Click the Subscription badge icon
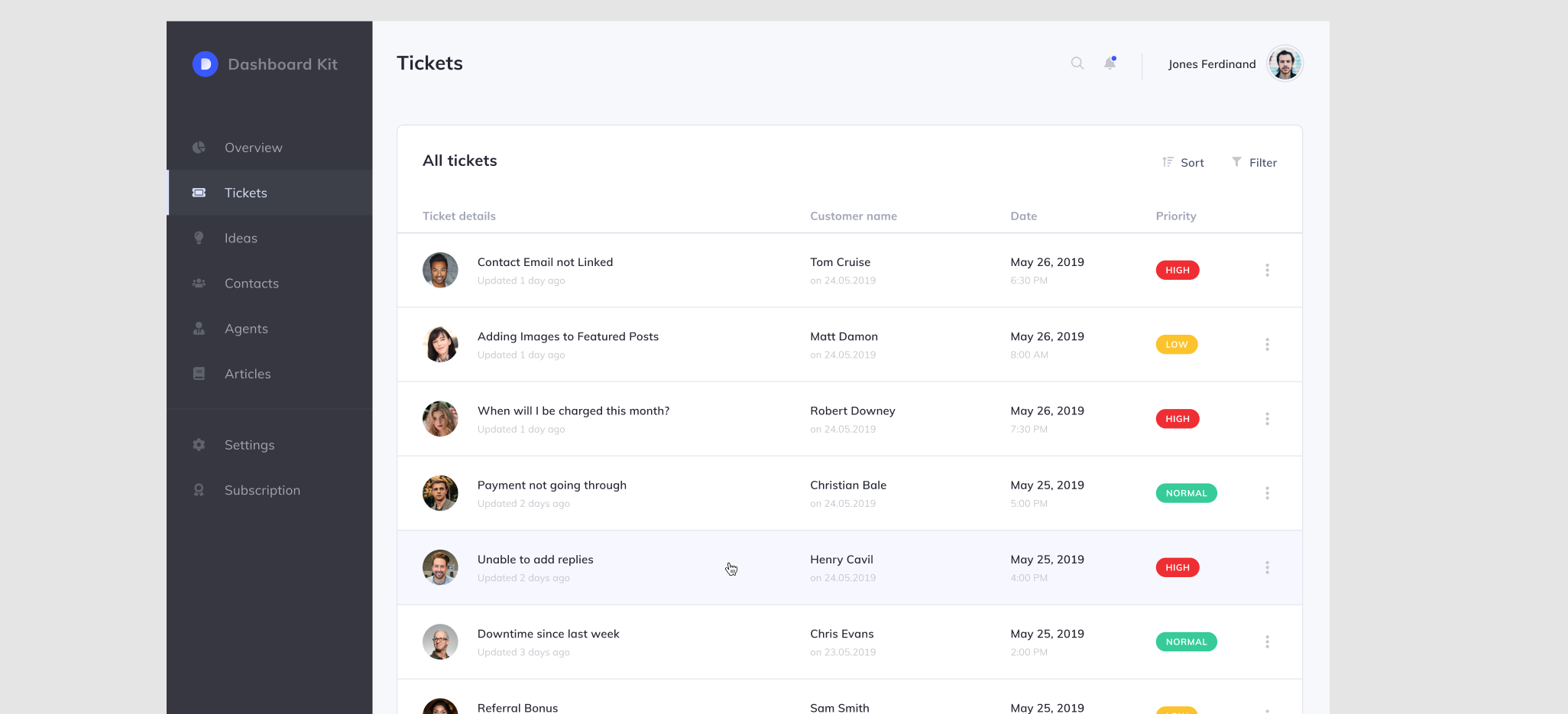1568x714 pixels. [199, 490]
